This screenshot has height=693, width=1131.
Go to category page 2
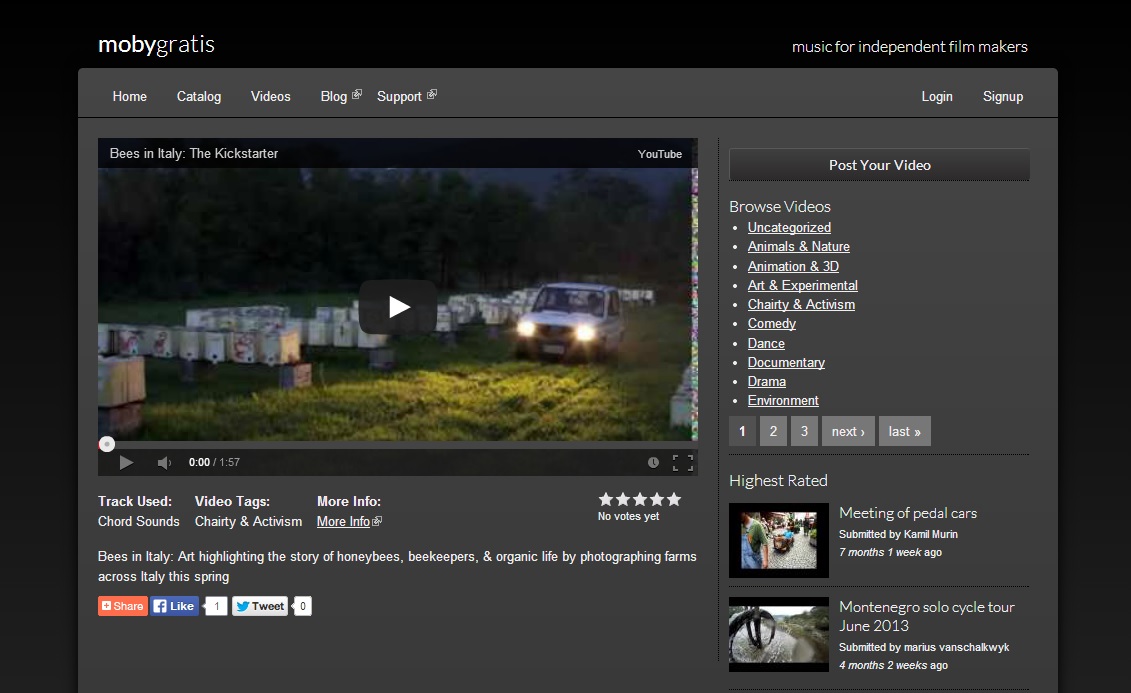(x=773, y=431)
